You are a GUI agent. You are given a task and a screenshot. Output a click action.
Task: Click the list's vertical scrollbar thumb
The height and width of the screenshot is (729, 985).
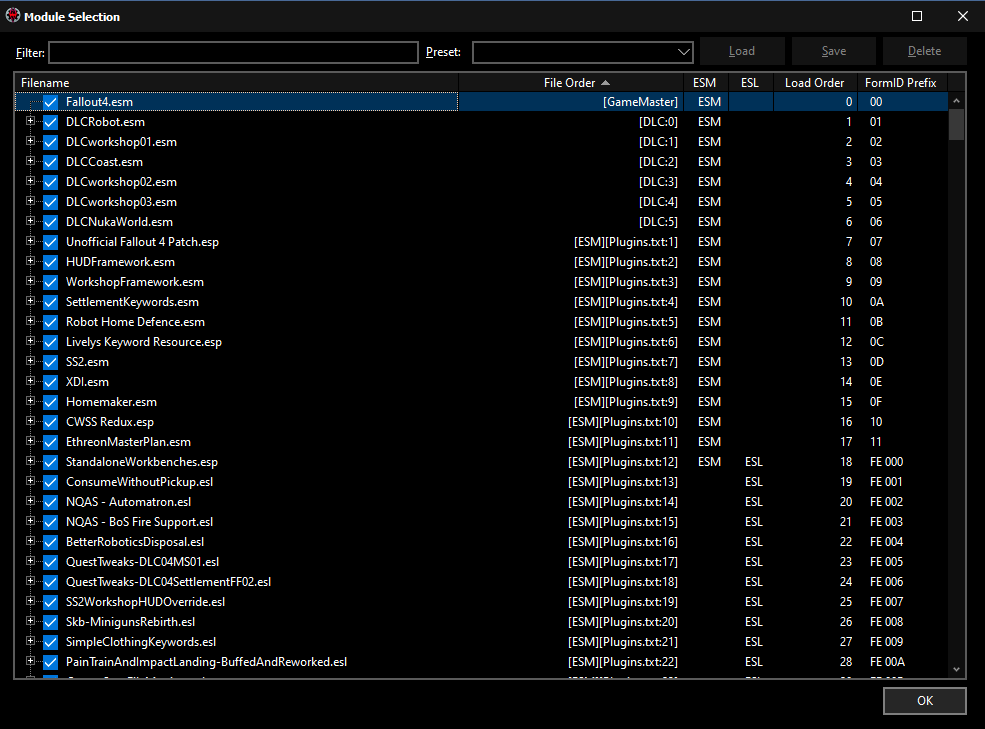click(956, 124)
